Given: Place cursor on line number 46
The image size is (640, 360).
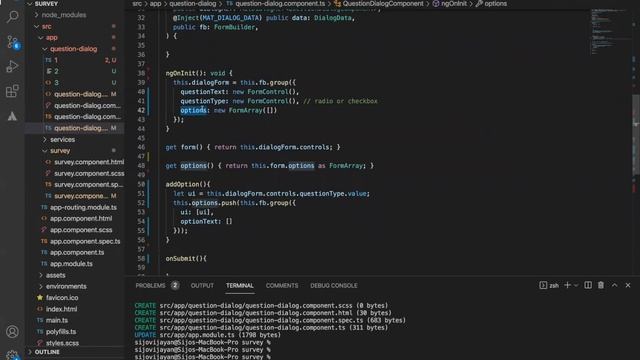Looking at the screenshot, I should point(141,147).
